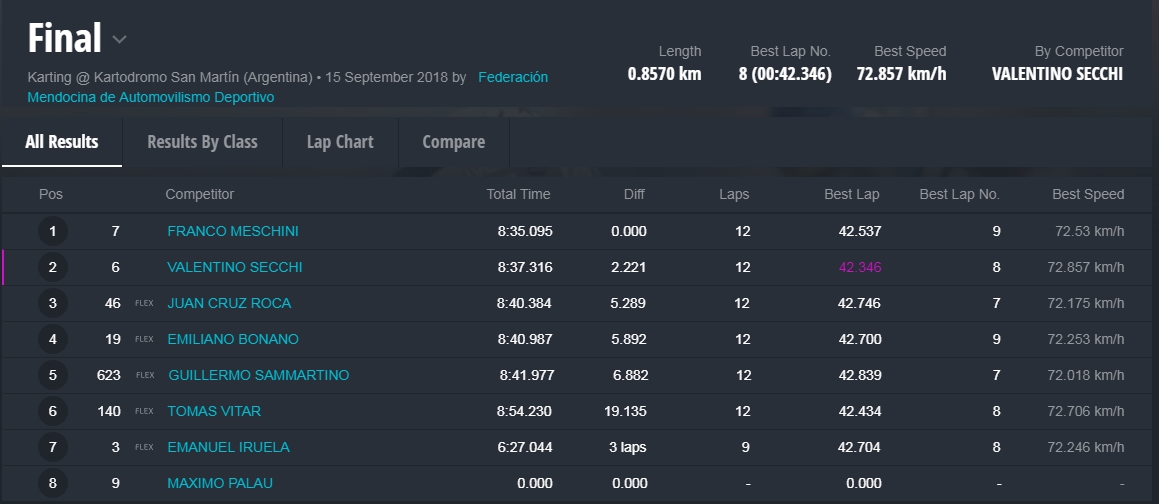The height and width of the screenshot is (504, 1159).
Task: Click the Best Lap column header
Action: (853, 194)
